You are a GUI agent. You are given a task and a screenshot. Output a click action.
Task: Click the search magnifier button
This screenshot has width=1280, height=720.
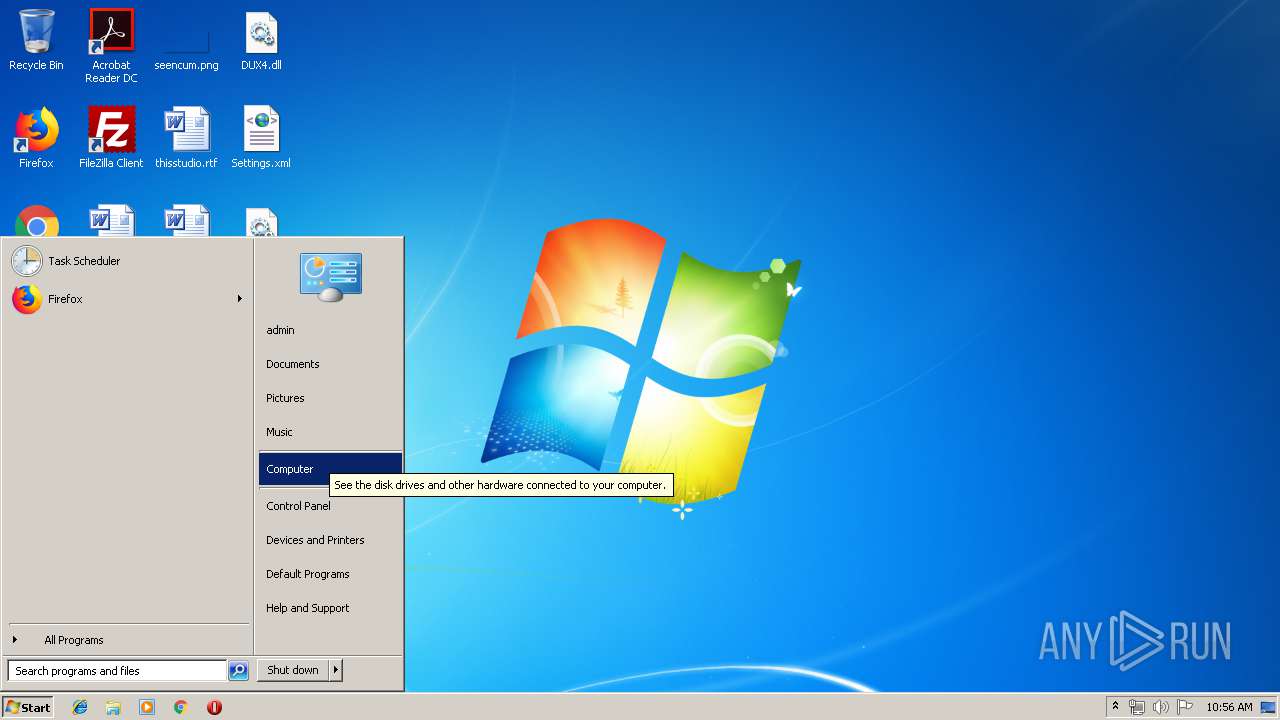click(238, 671)
